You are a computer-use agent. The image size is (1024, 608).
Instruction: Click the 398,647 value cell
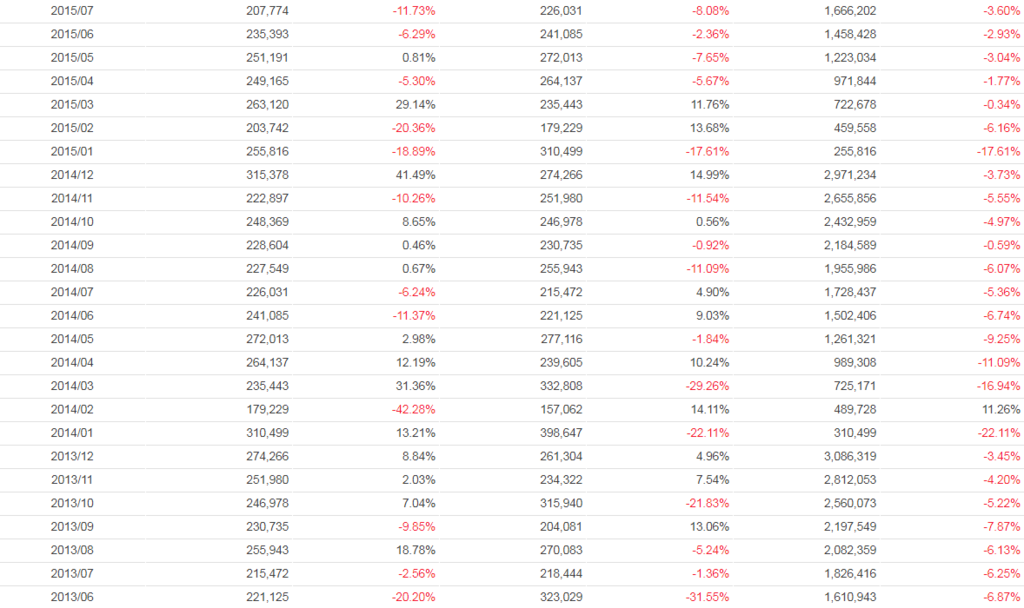(x=560, y=433)
